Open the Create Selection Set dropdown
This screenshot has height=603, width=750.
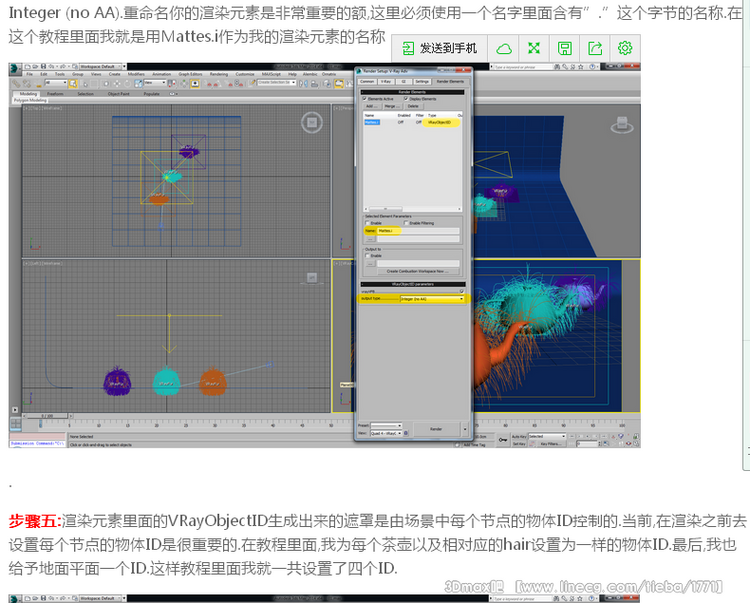click(276, 83)
